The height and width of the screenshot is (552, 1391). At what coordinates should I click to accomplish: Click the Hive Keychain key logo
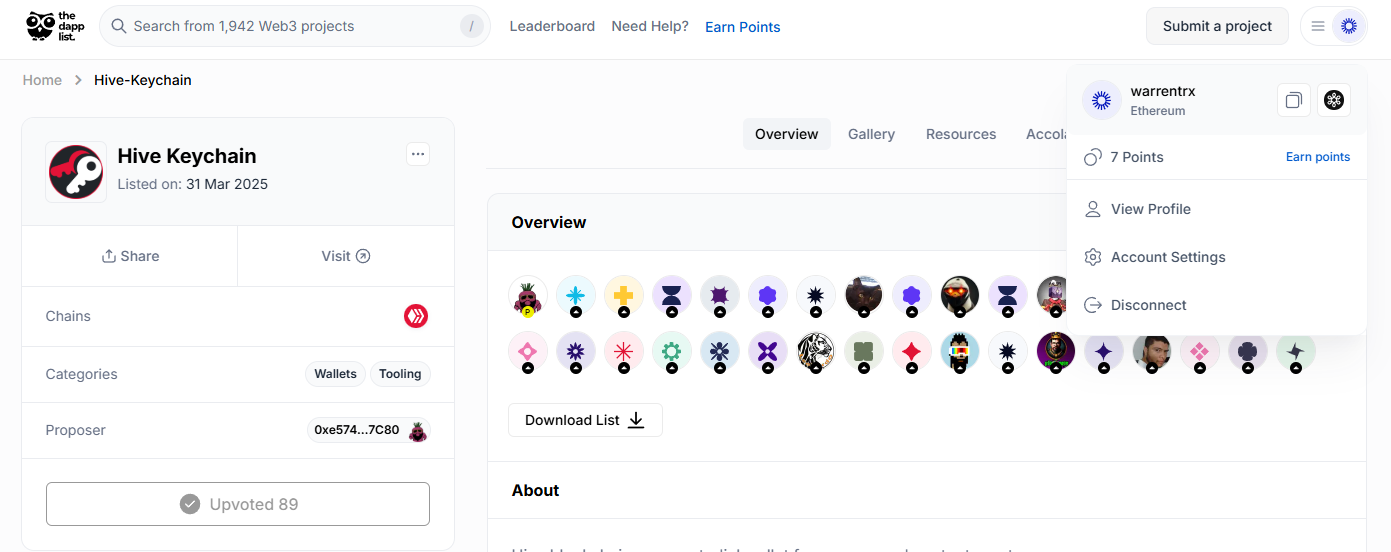(76, 172)
